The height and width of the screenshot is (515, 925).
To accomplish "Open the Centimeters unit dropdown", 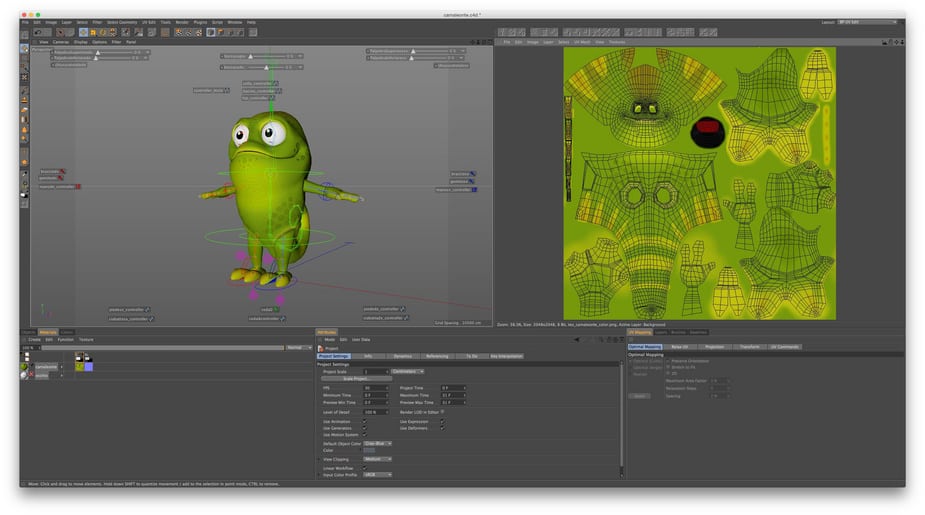I will [x=408, y=372].
